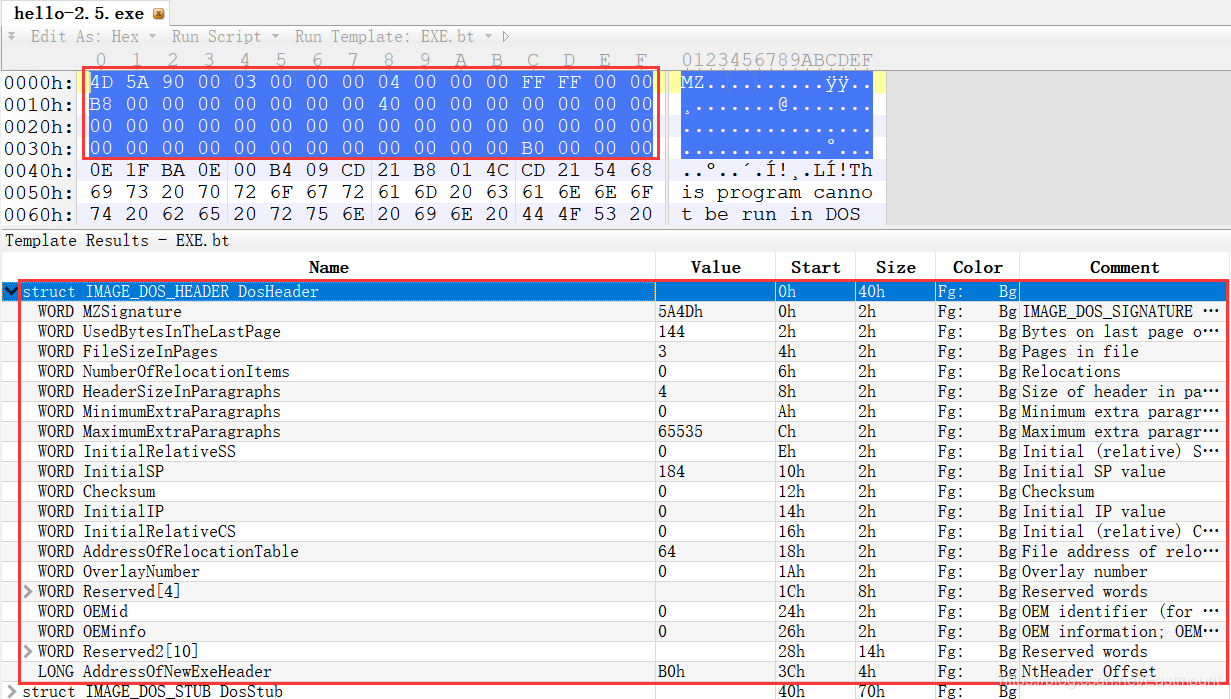Click the value 144 of UsedBytesInTheLastPage
This screenshot has height=699, width=1231.
tap(671, 332)
